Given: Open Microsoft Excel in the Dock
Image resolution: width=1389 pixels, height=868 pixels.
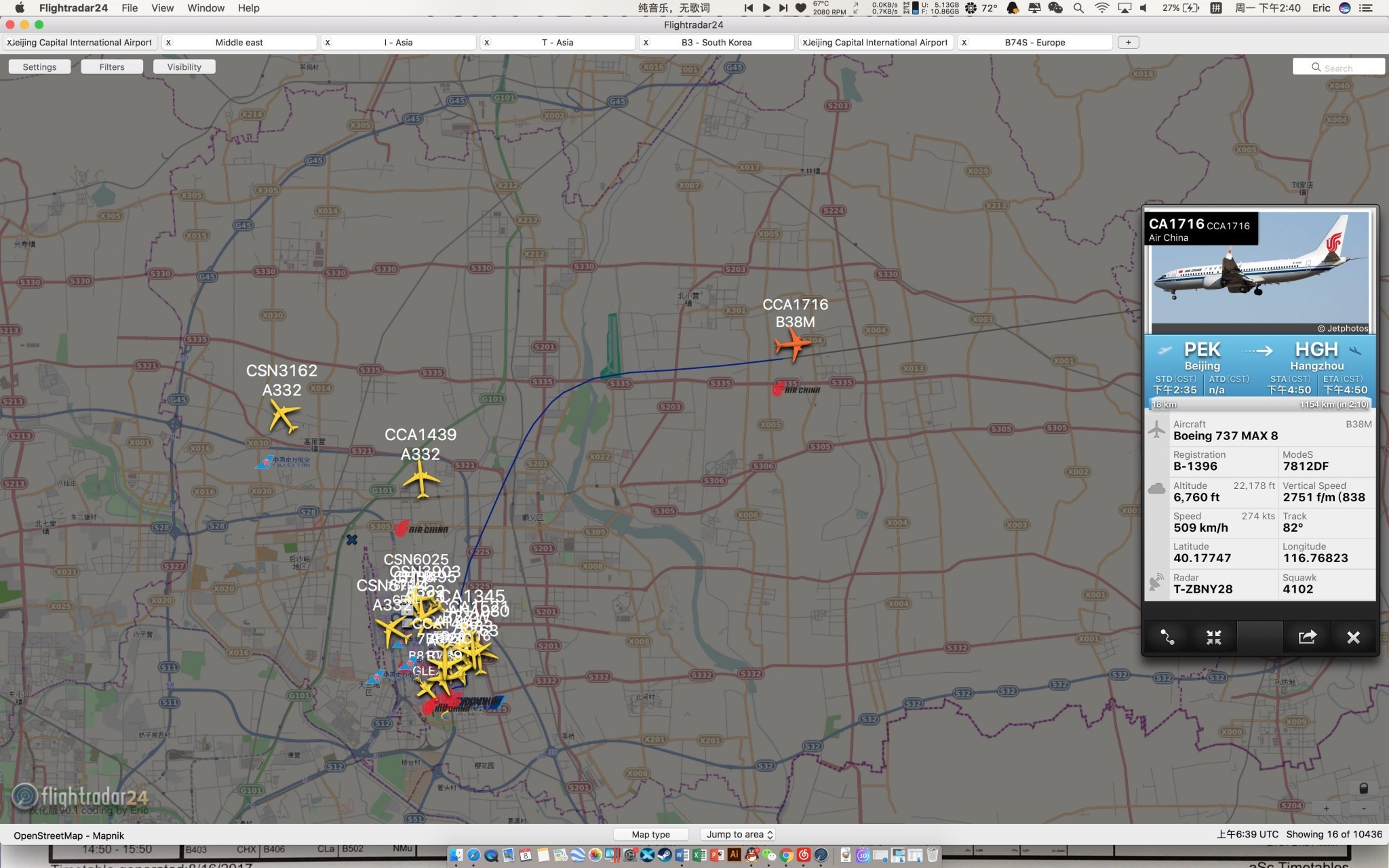Looking at the screenshot, I should pyautogui.click(x=699, y=854).
